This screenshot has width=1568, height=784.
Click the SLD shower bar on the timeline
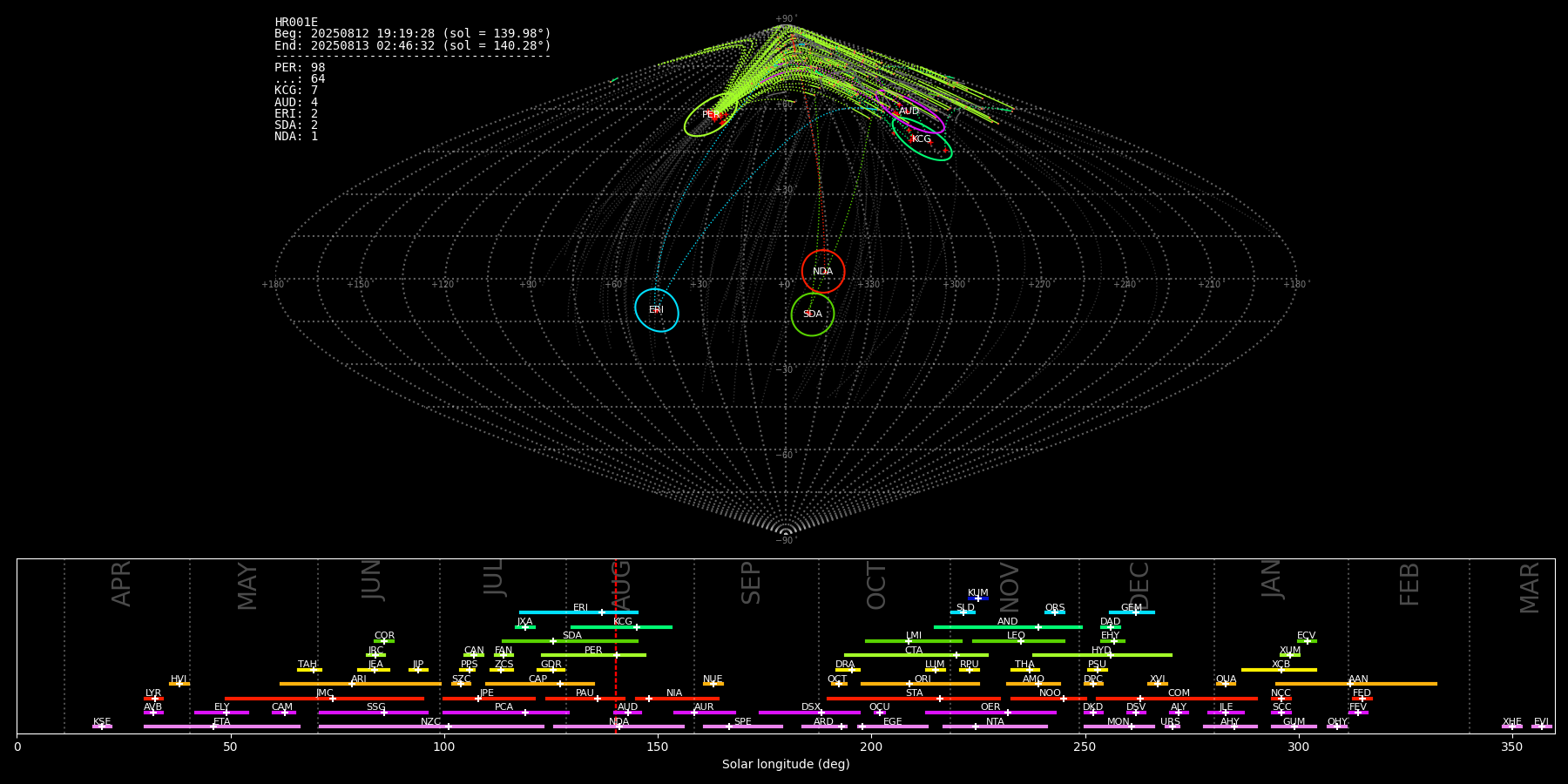coord(963,612)
